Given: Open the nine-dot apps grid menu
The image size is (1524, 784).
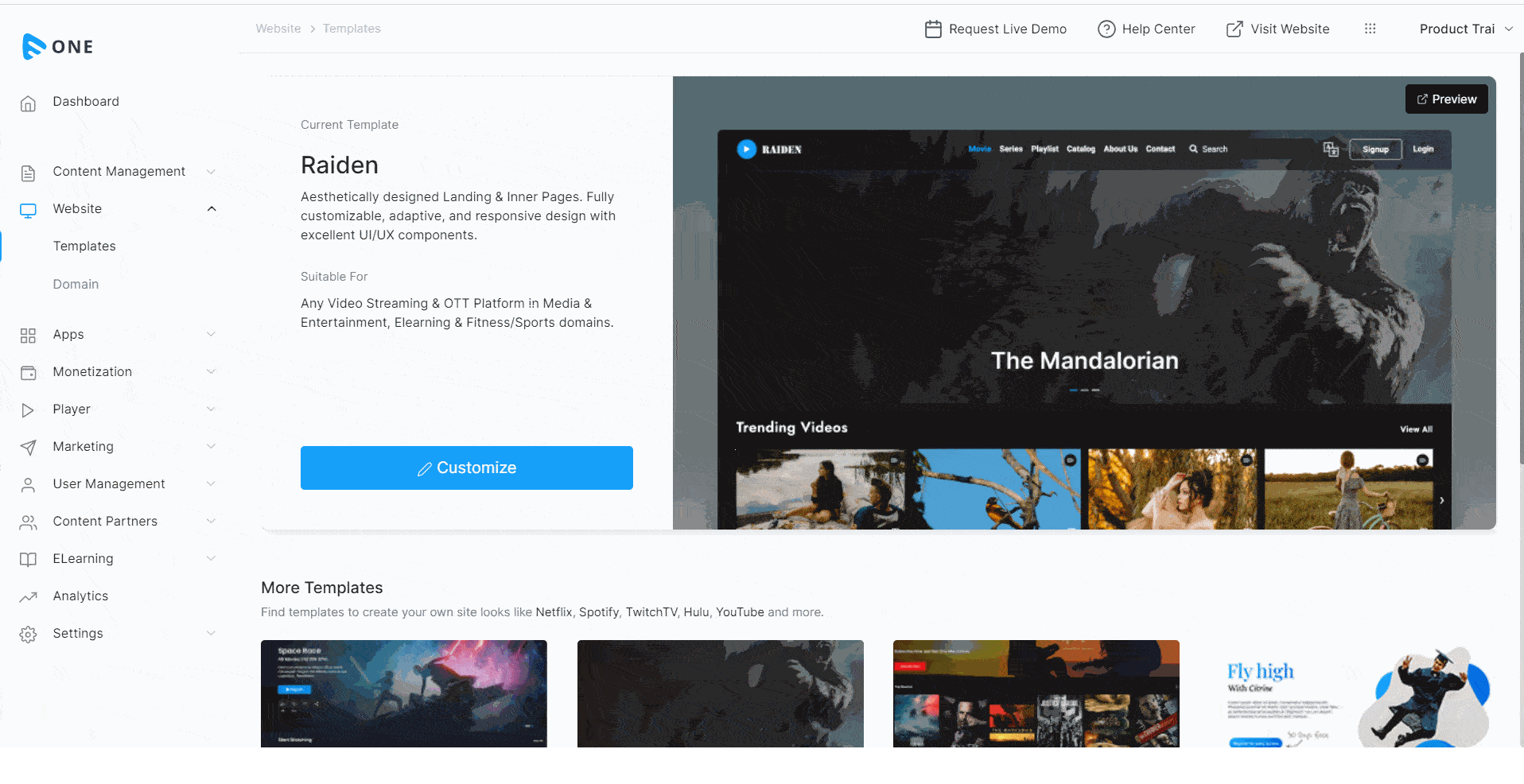Looking at the screenshot, I should pos(1370,29).
